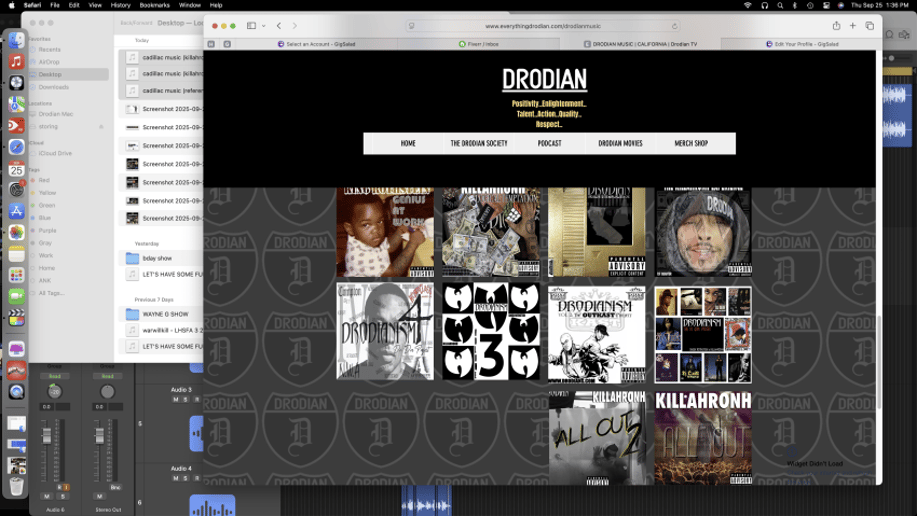Screen dimensions: 917x516
Task: Open Safari from the Dock
Action: [x=16, y=147]
